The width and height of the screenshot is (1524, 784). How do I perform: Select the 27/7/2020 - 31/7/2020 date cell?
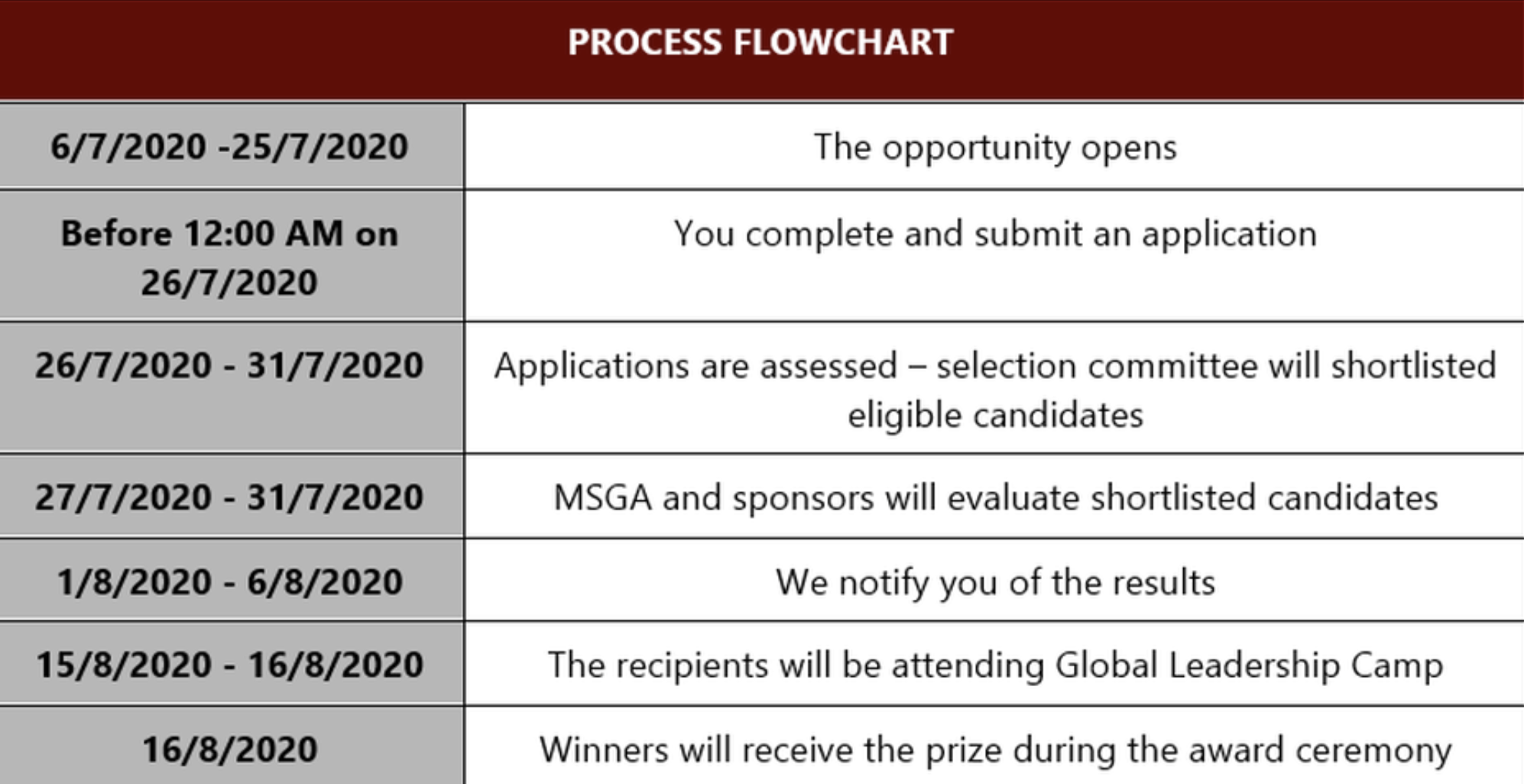coord(229,497)
